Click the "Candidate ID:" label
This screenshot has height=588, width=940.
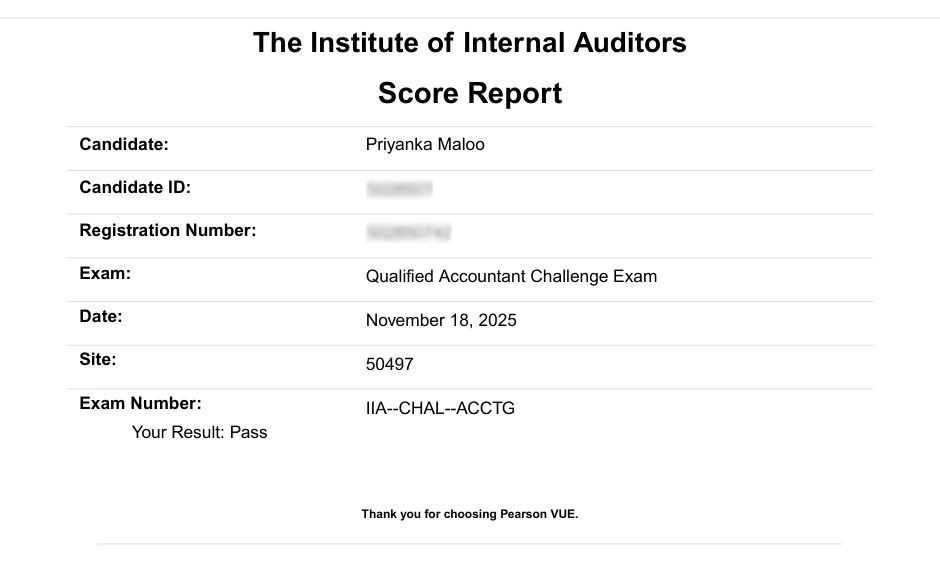(x=135, y=187)
